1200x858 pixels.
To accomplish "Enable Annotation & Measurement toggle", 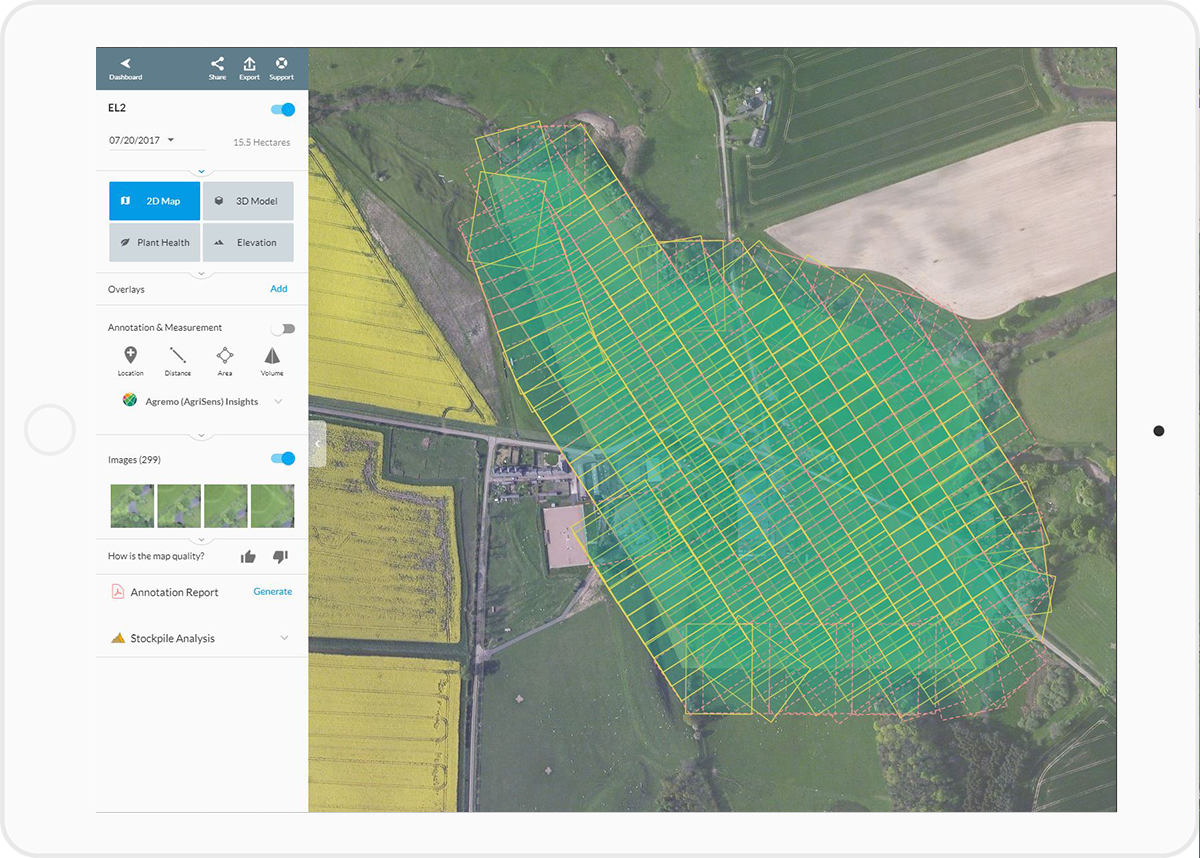I will point(283,328).
